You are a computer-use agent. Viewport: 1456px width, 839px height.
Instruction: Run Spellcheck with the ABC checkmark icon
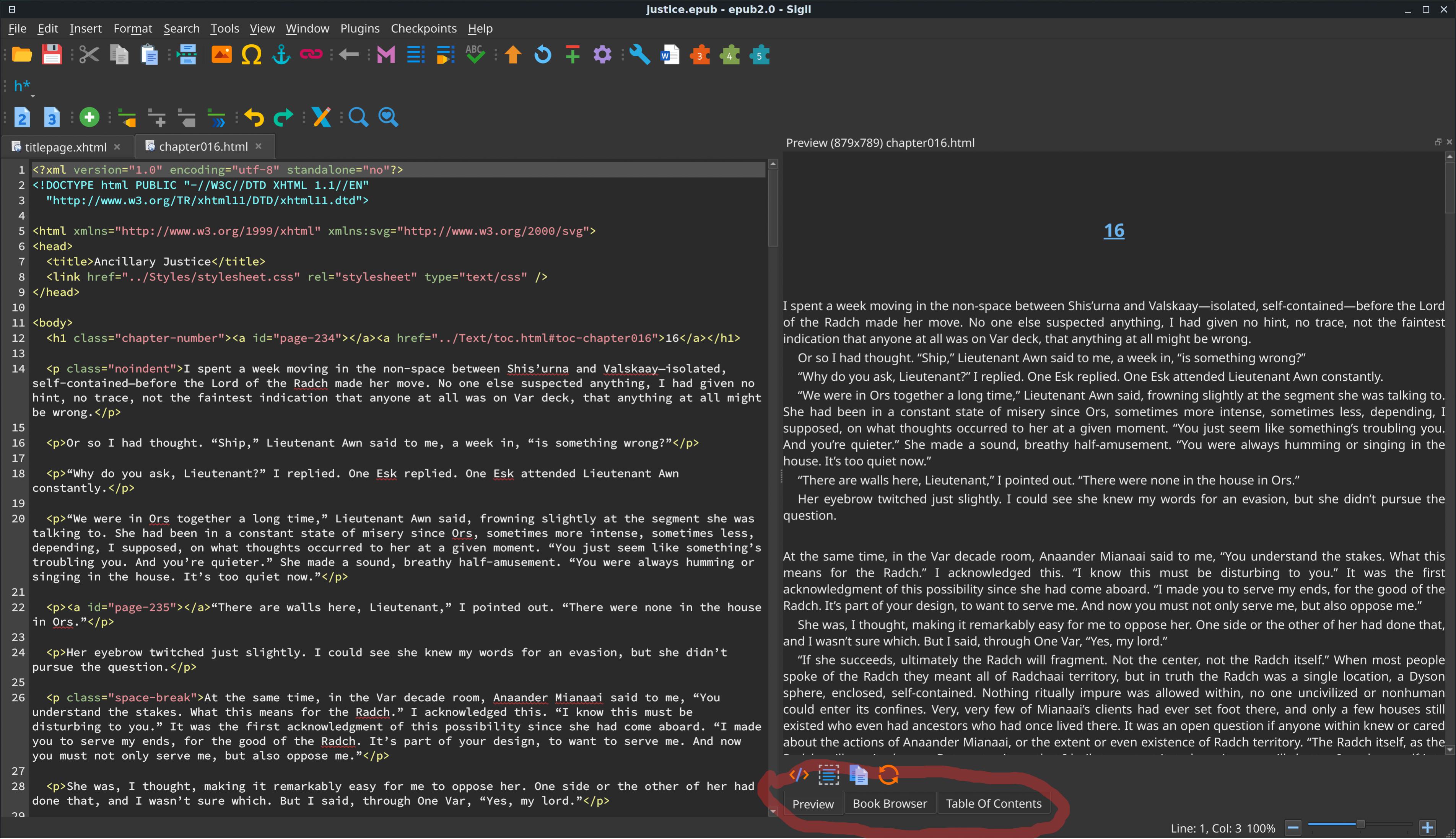(475, 55)
